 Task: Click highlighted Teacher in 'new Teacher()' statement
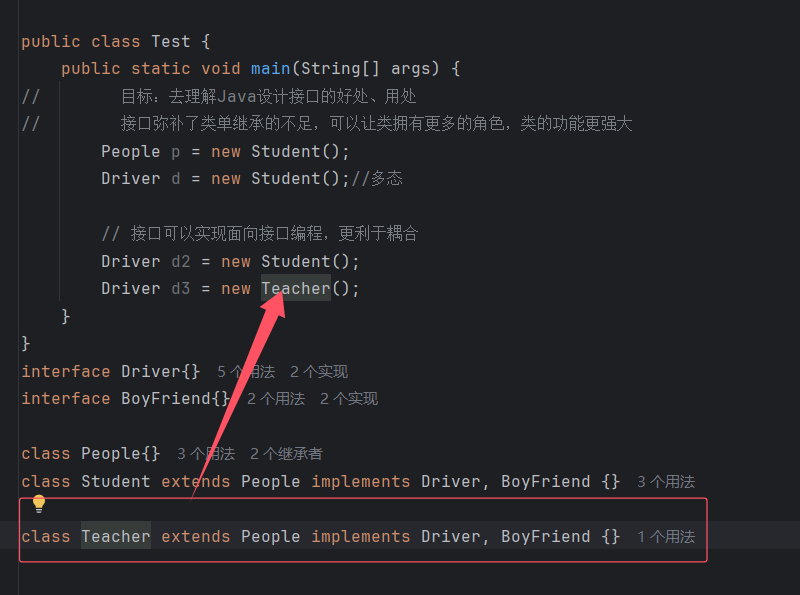click(x=296, y=288)
